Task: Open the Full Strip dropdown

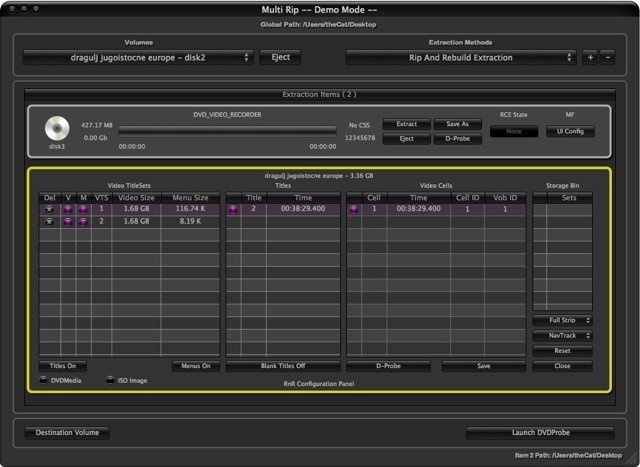Action: point(562,320)
